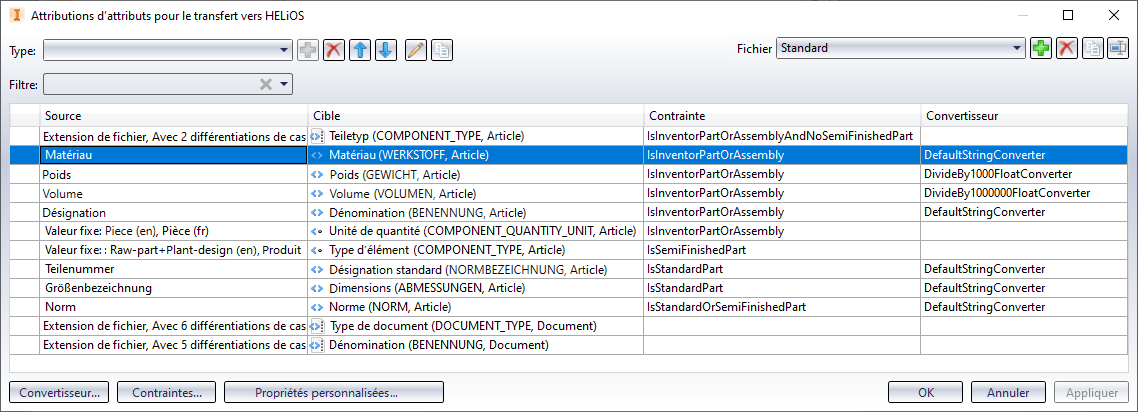Screen dimensions: 1138x412
Task: Click the Contrainte column header
Action: (x=782, y=116)
